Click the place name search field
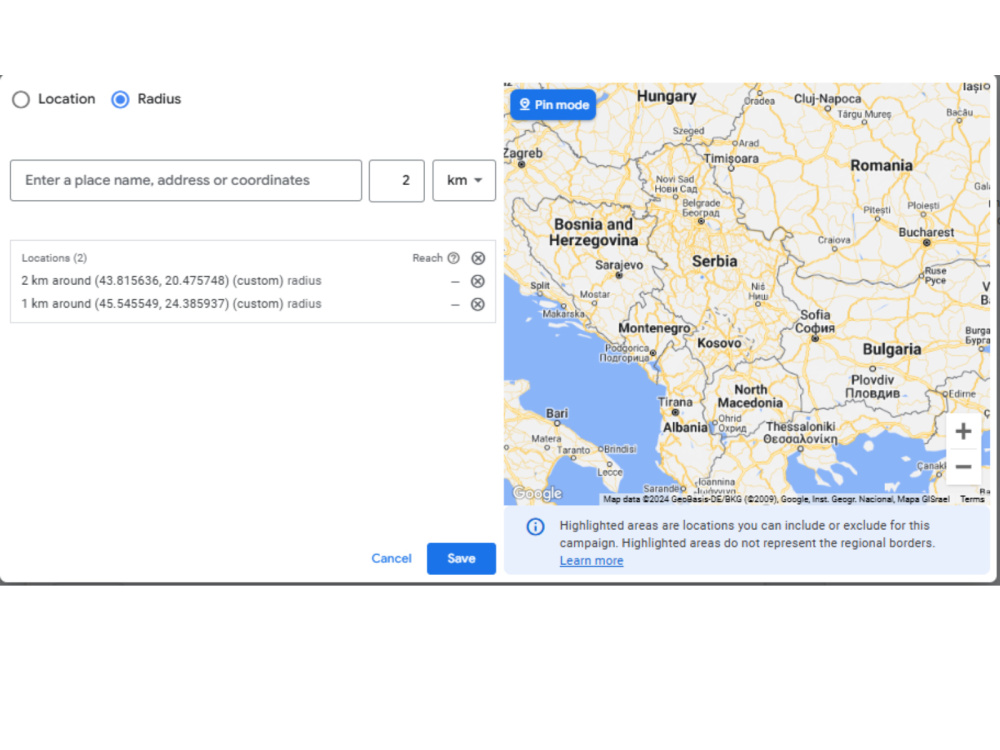Image resolution: width=1000 pixels, height=750 pixels. coord(186,180)
